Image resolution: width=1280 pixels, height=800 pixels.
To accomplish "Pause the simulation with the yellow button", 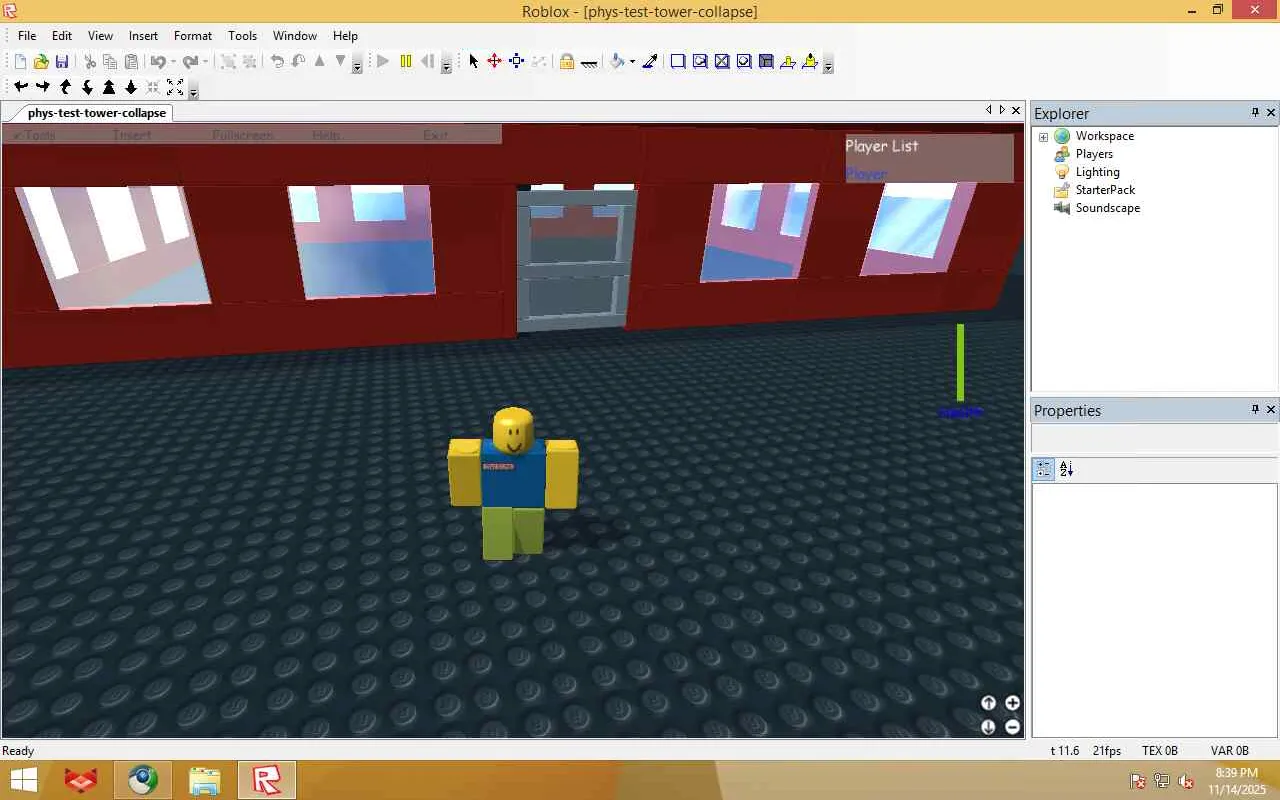I will tap(405, 62).
